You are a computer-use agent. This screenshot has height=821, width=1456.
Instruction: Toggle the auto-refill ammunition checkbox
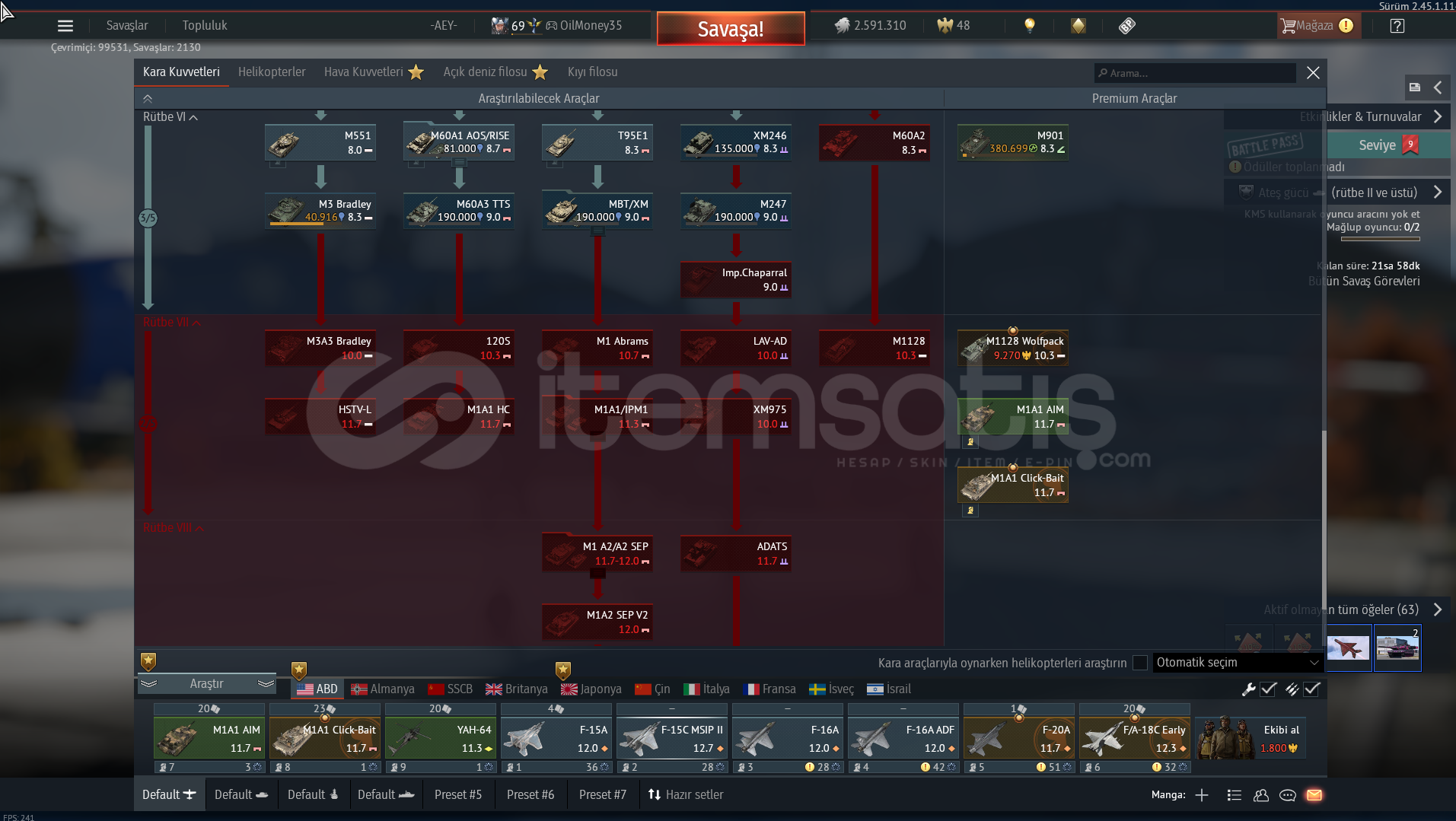pyautogui.click(x=1311, y=689)
